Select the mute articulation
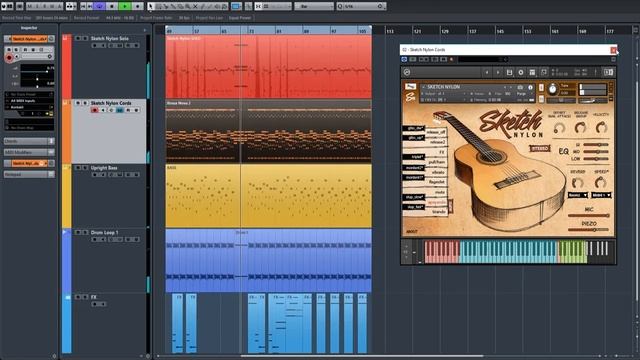 [x=440, y=192]
